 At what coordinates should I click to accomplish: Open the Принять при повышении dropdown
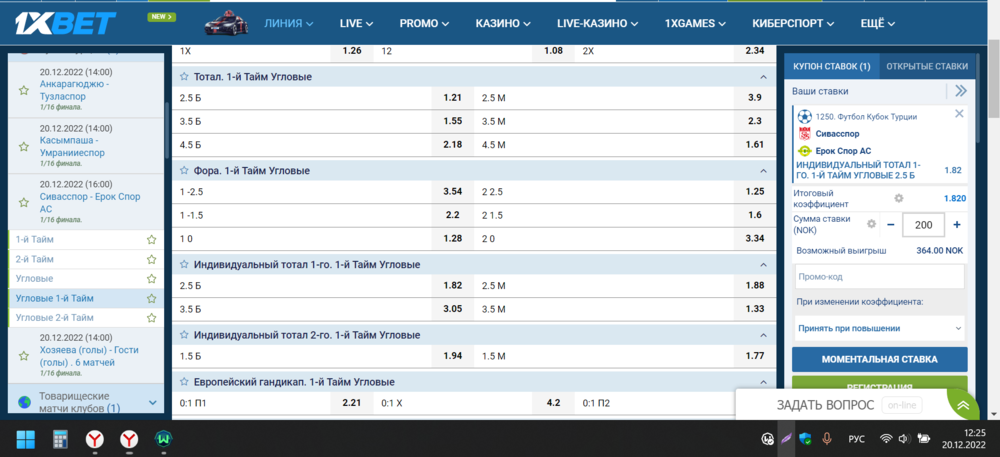tap(879, 328)
